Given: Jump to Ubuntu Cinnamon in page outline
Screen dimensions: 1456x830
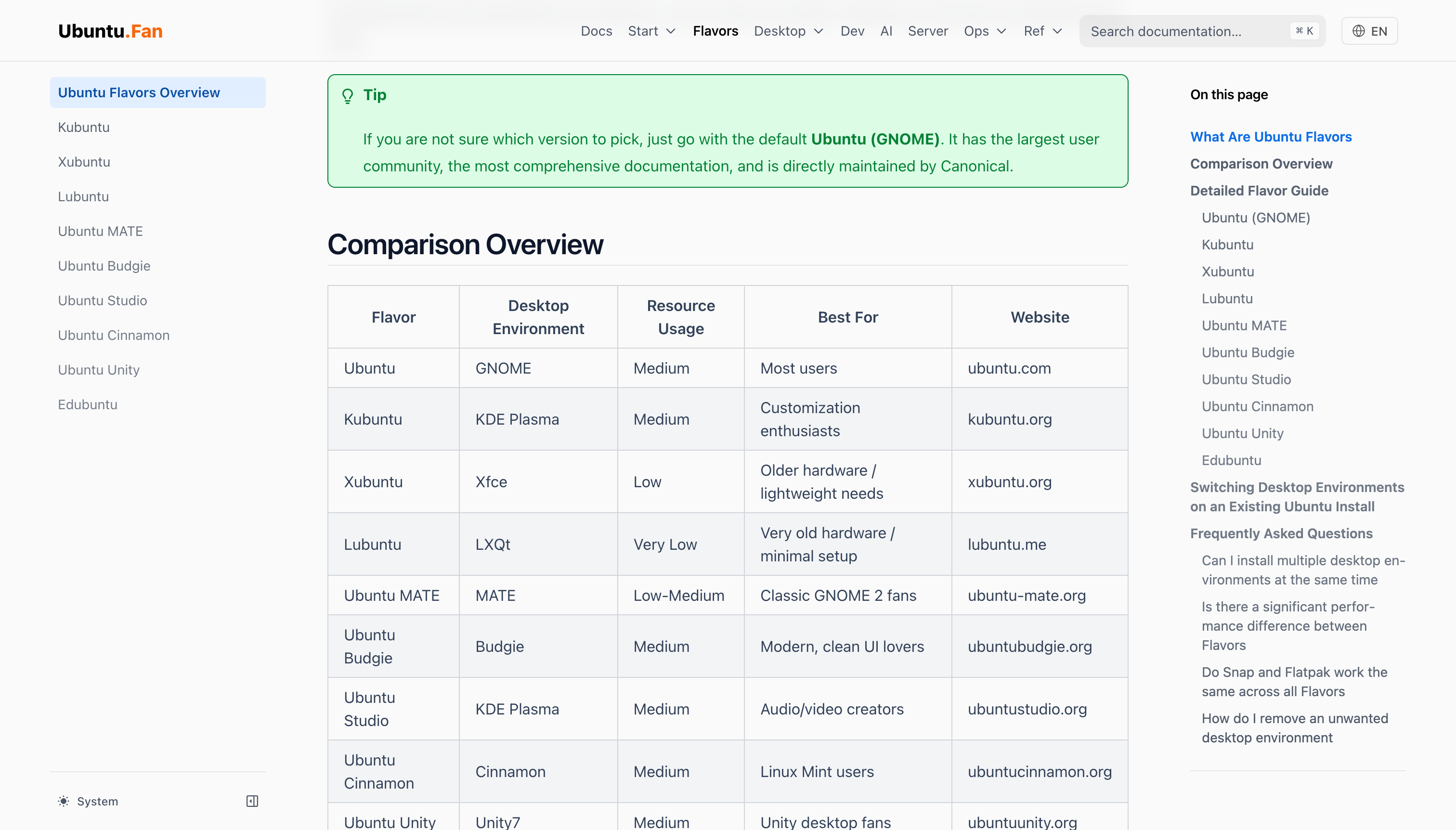Looking at the screenshot, I should pyautogui.click(x=1258, y=406).
